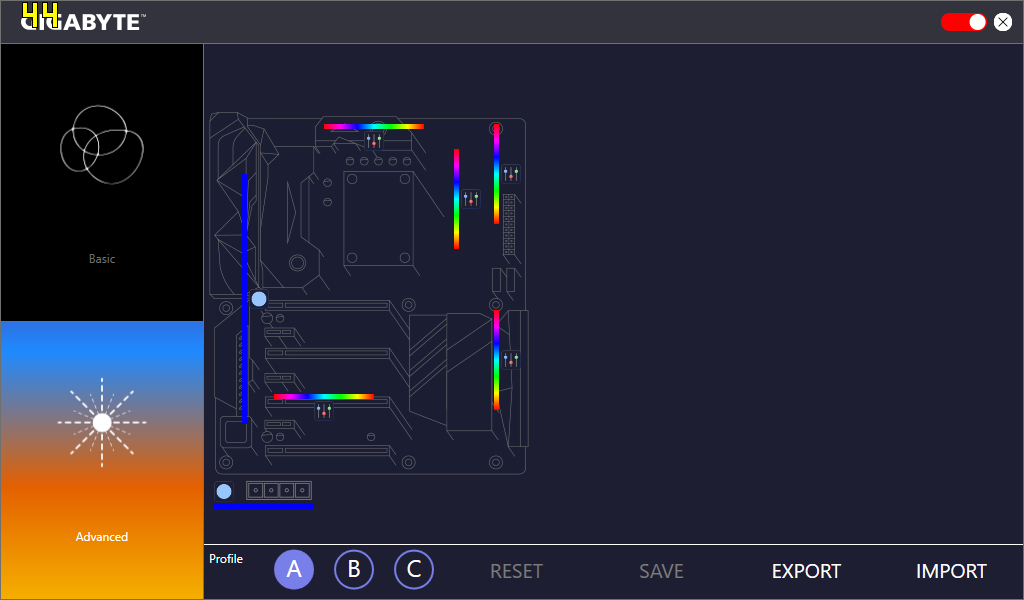Select profile B

click(354, 570)
